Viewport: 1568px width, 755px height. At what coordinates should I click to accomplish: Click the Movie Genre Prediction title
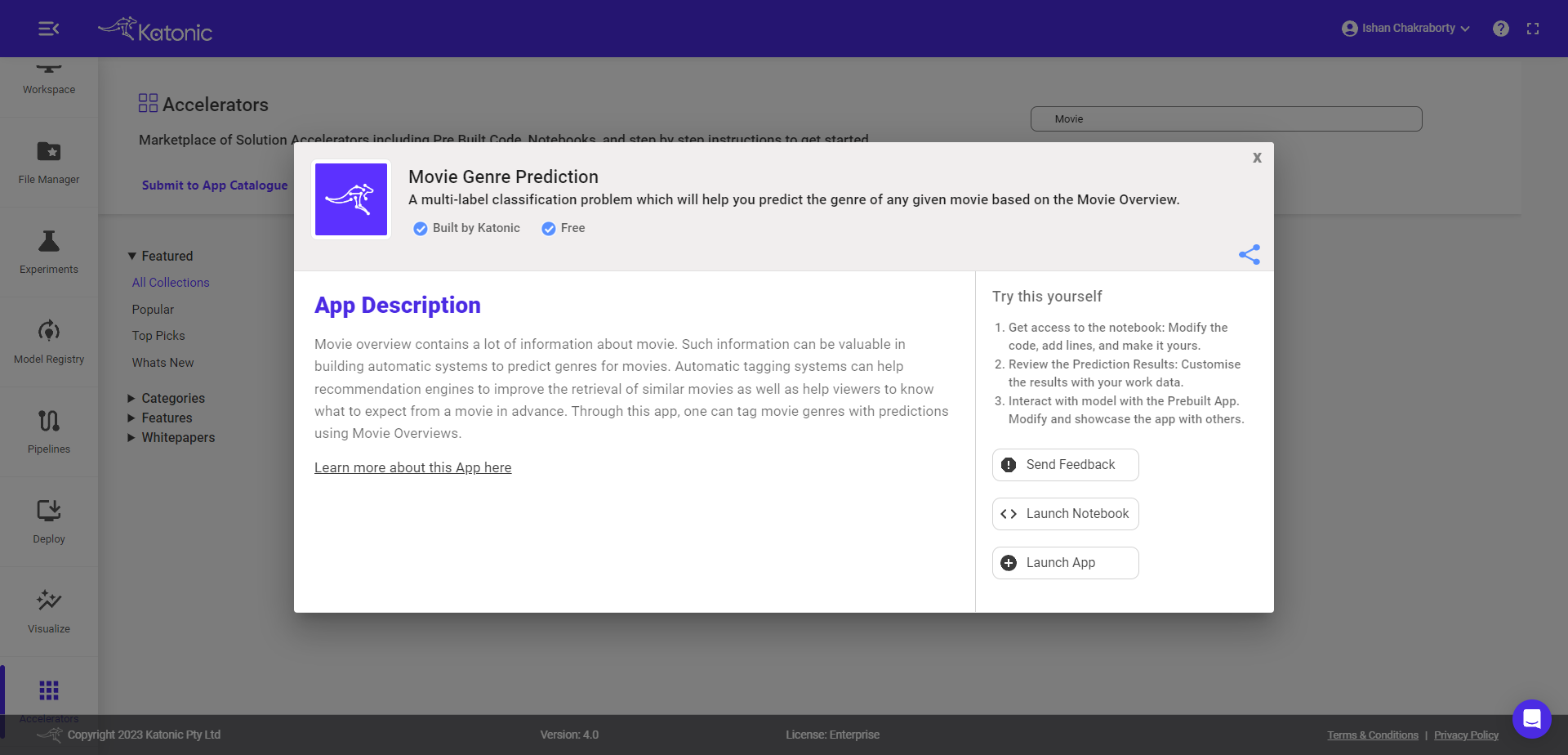pos(503,176)
